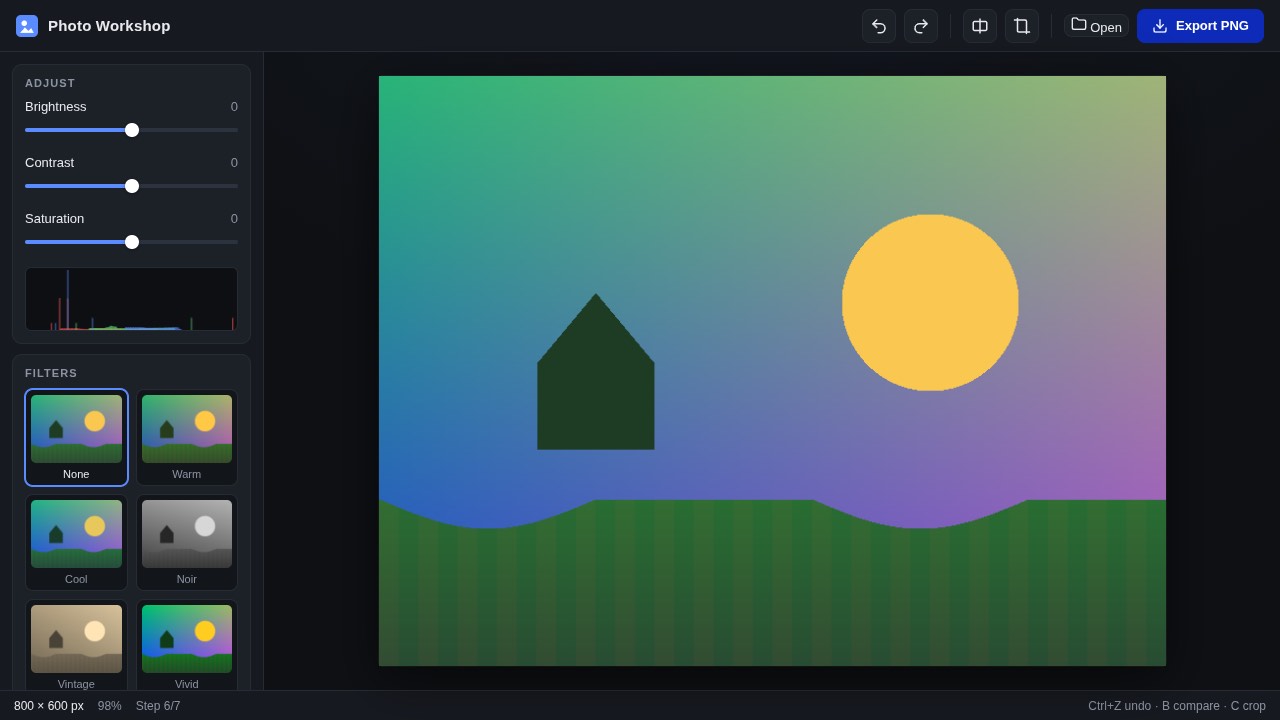The image size is (1280, 720).
Task: Select the None filter thumbnail
Action: [76, 437]
